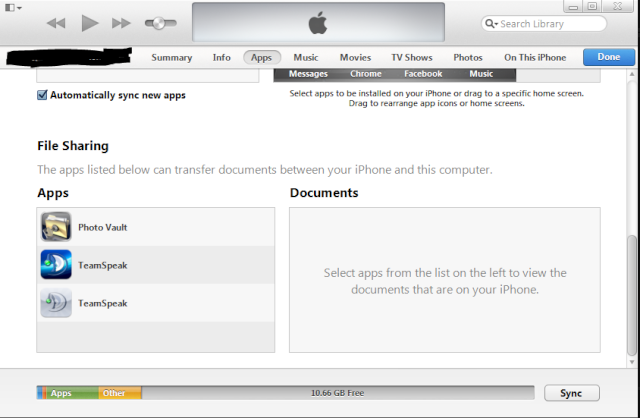
Task: Toggle Automatically sync new apps checkbox
Action: (42, 95)
